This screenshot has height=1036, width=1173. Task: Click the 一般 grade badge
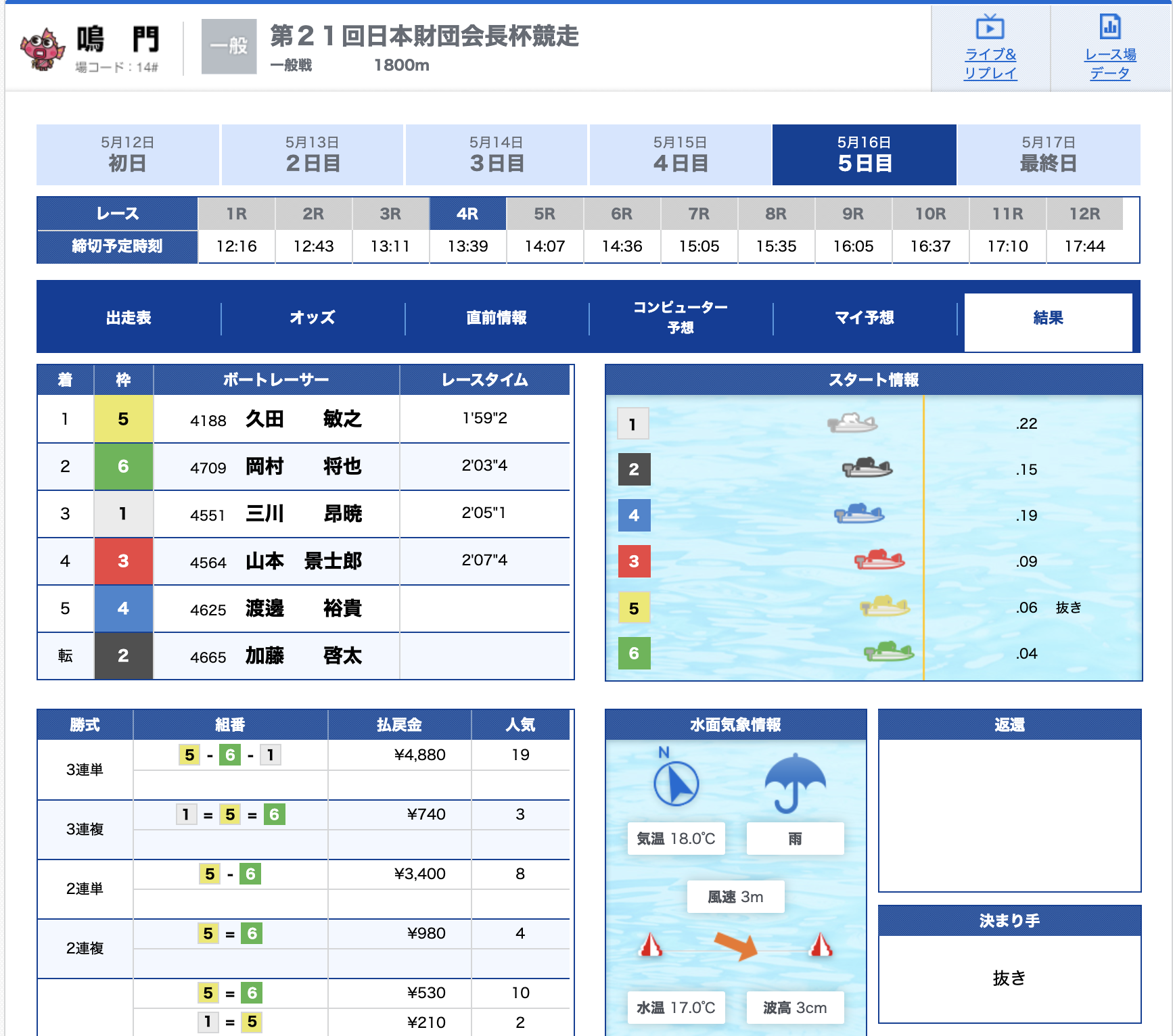pyautogui.click(x=229, y=47)
